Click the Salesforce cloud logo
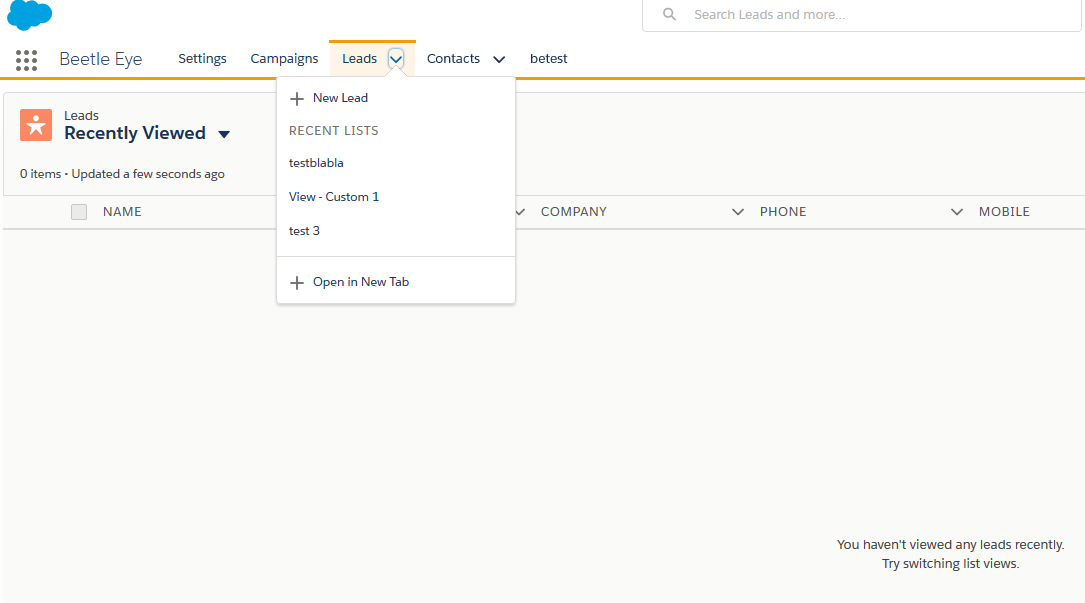The height and width of the screenshot is (603, 1085). click(x=29, y=15)
